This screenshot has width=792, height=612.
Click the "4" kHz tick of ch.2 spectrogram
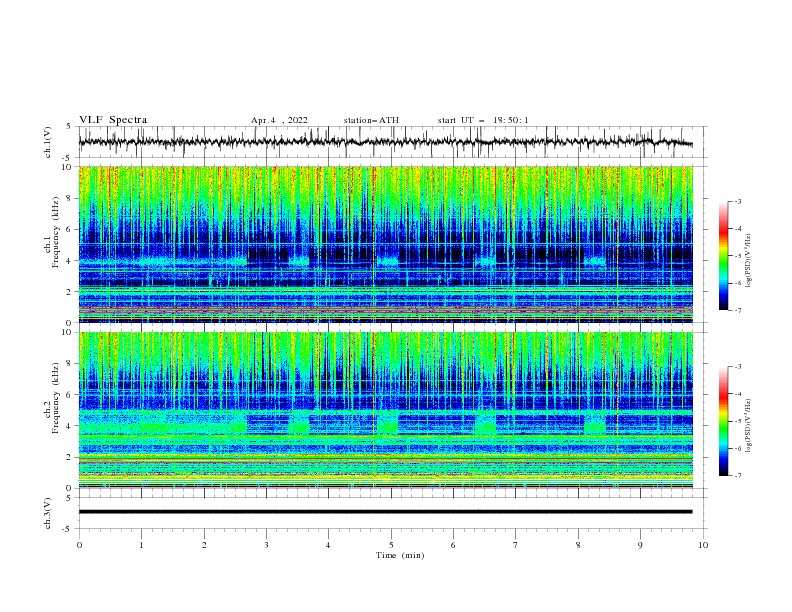[x=71, y=426]
